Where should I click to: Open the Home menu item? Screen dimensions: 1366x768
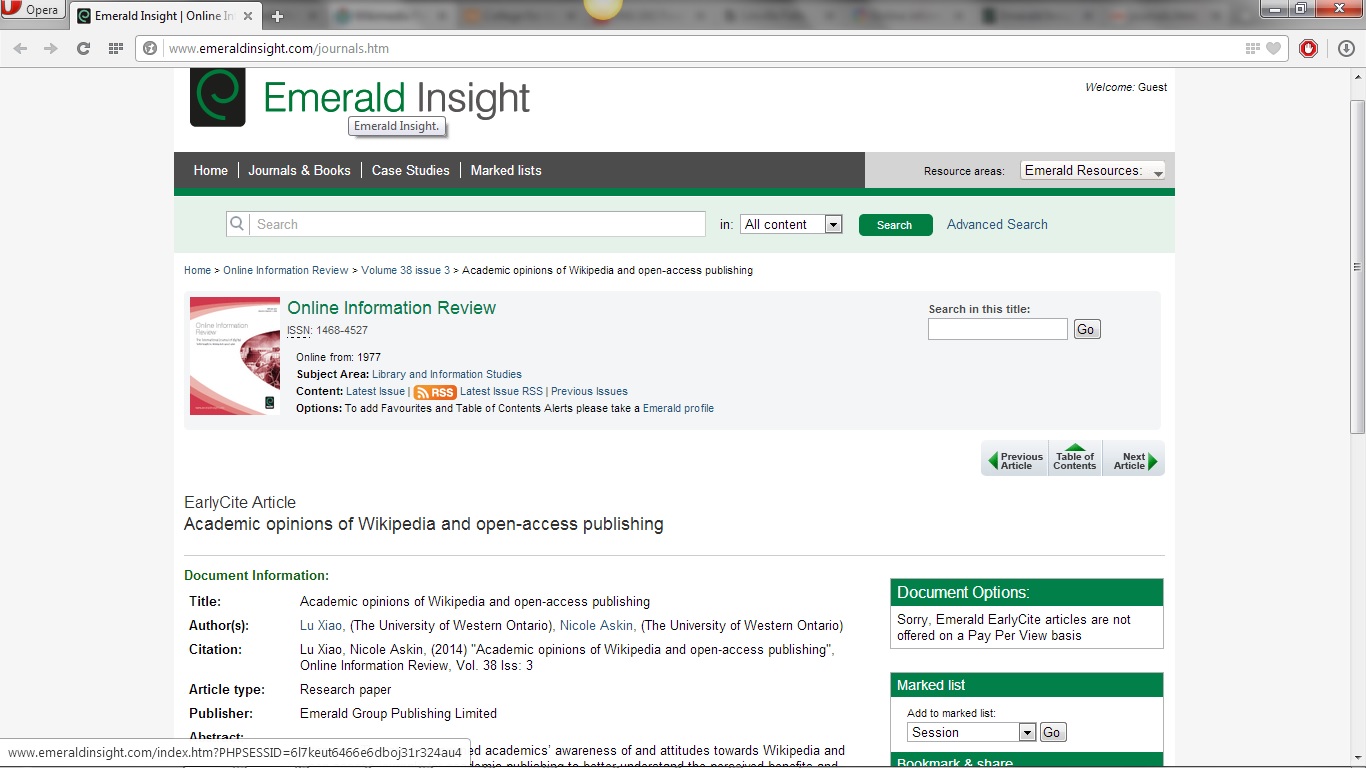(210, 170)
